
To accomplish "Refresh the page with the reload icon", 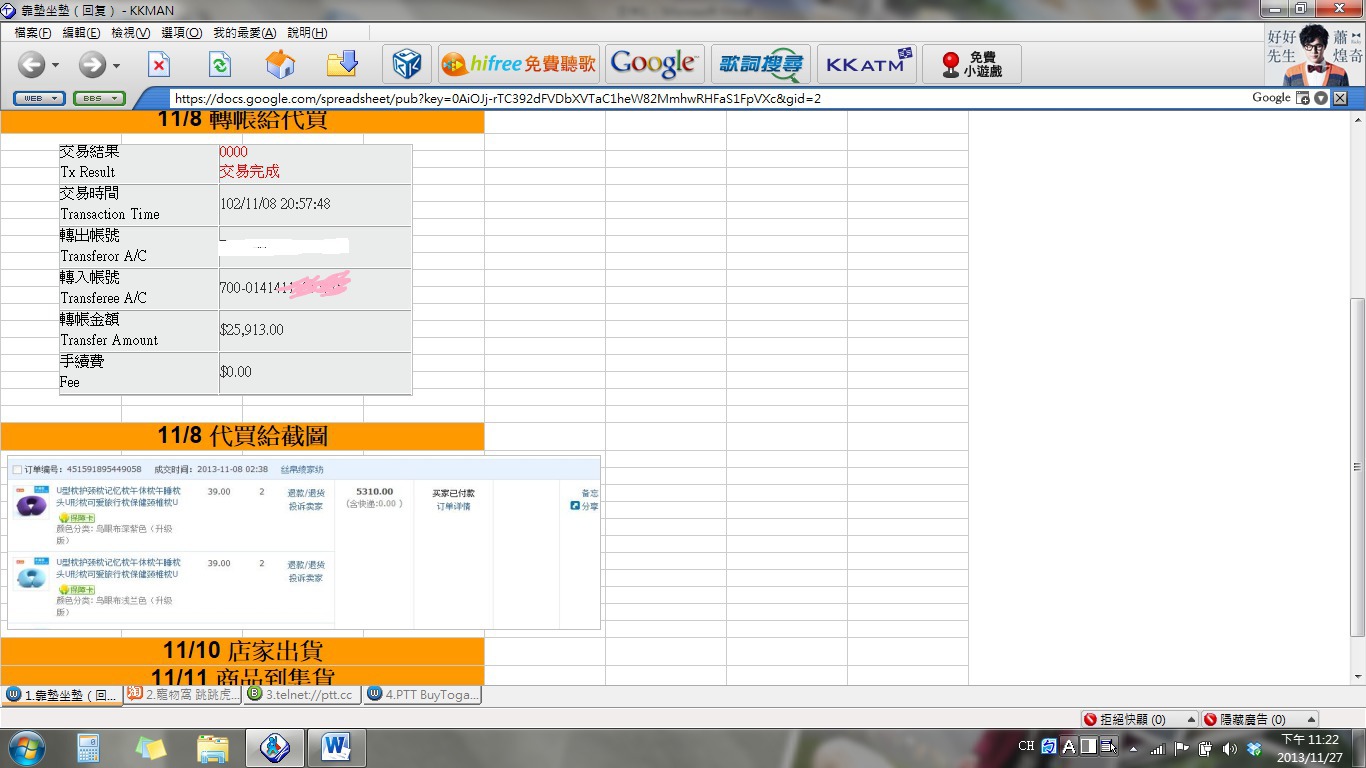I will pos(219,65).
